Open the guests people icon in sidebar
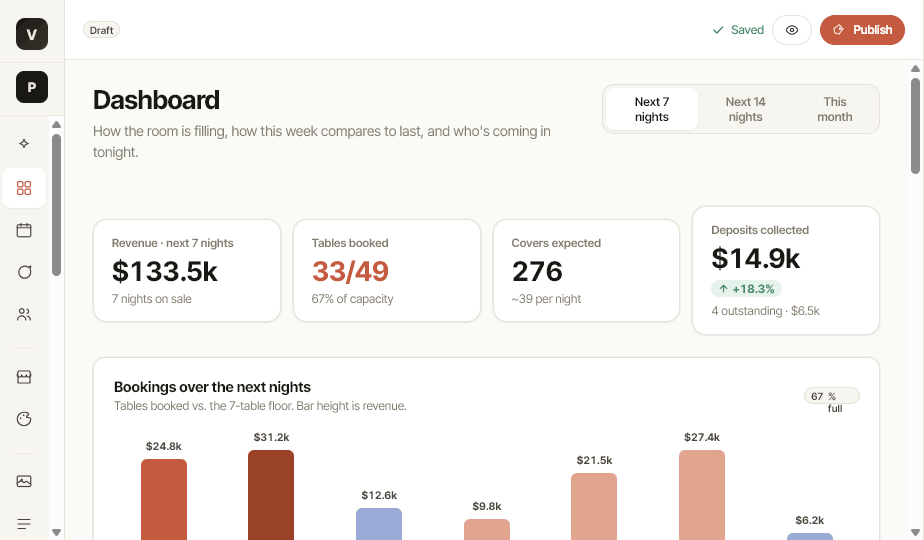 (24, 314)
